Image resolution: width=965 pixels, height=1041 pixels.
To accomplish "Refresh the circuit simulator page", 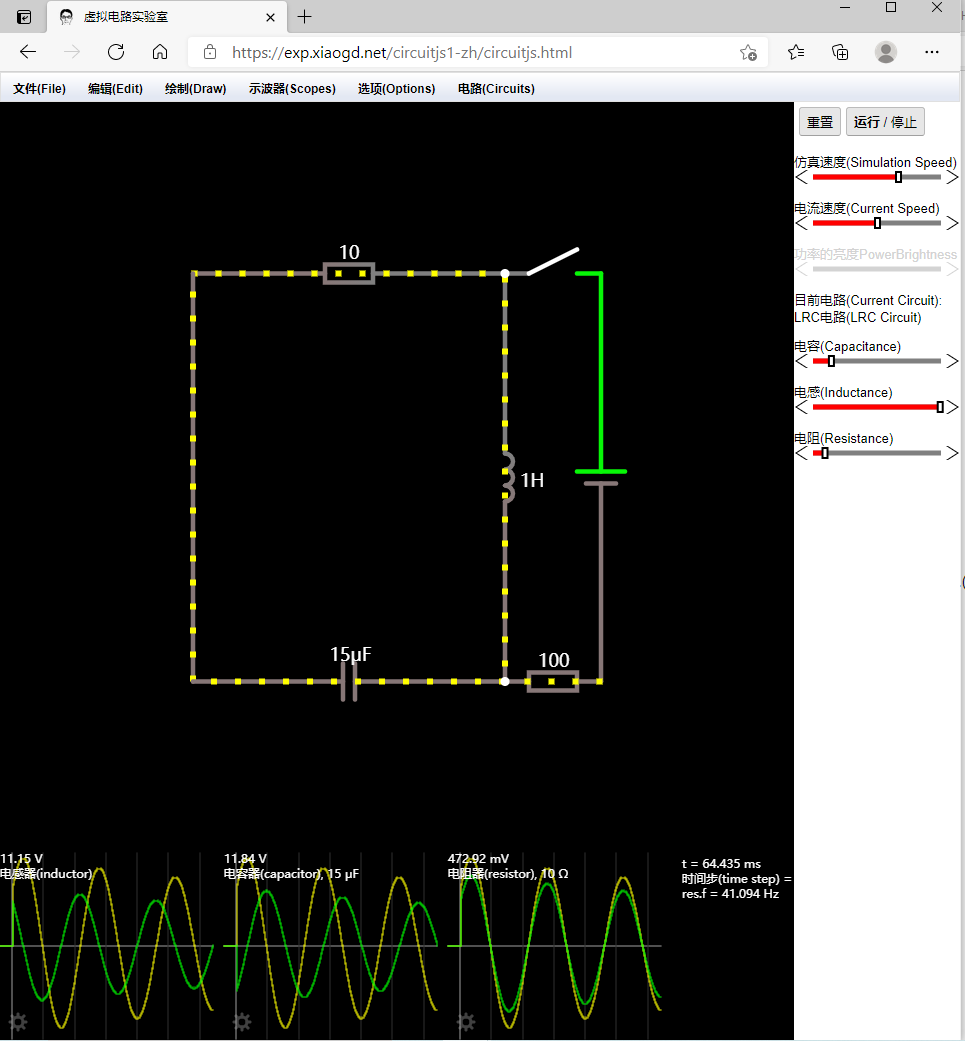I will [115, 52].
